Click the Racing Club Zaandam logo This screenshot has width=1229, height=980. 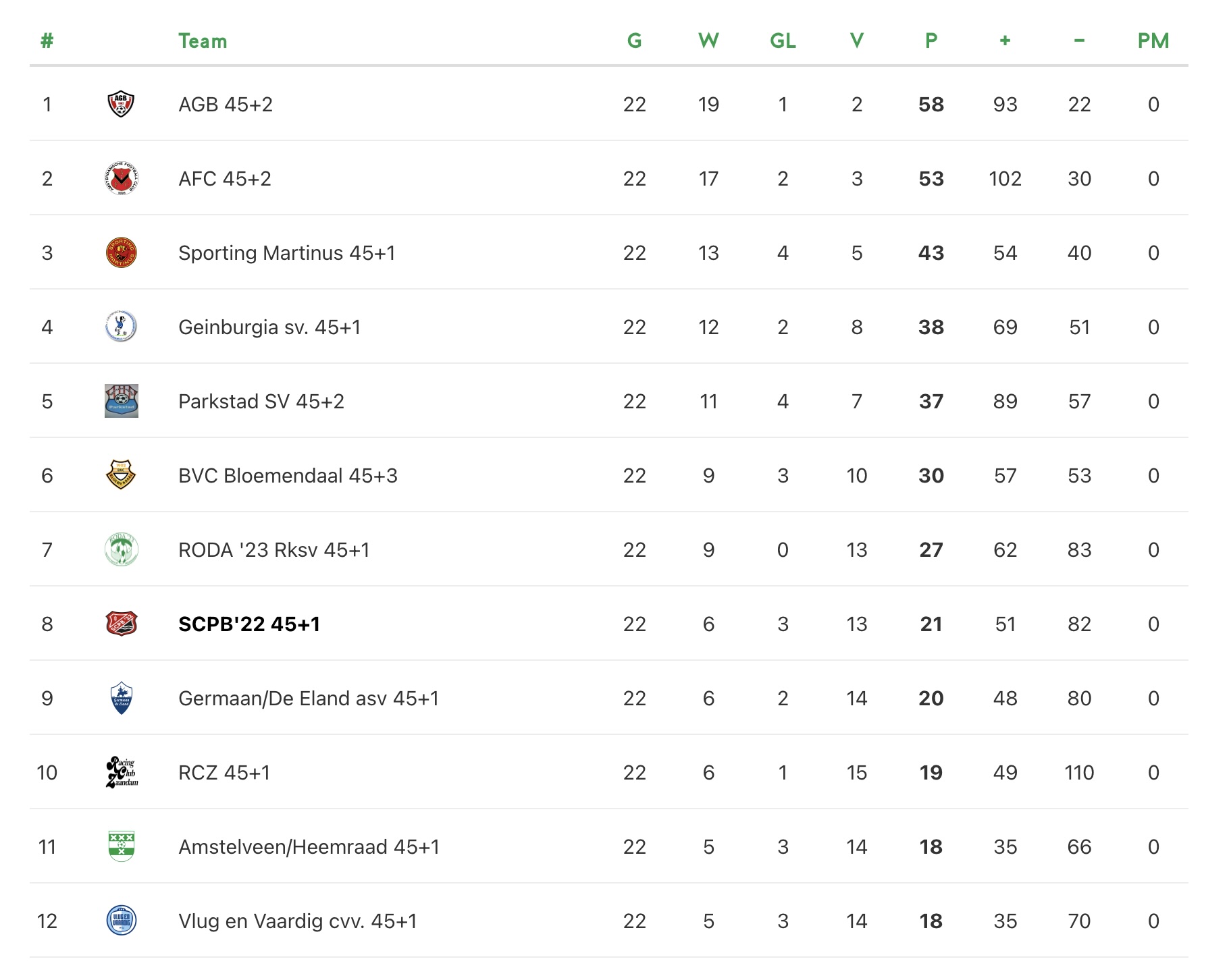pos(122,772)
